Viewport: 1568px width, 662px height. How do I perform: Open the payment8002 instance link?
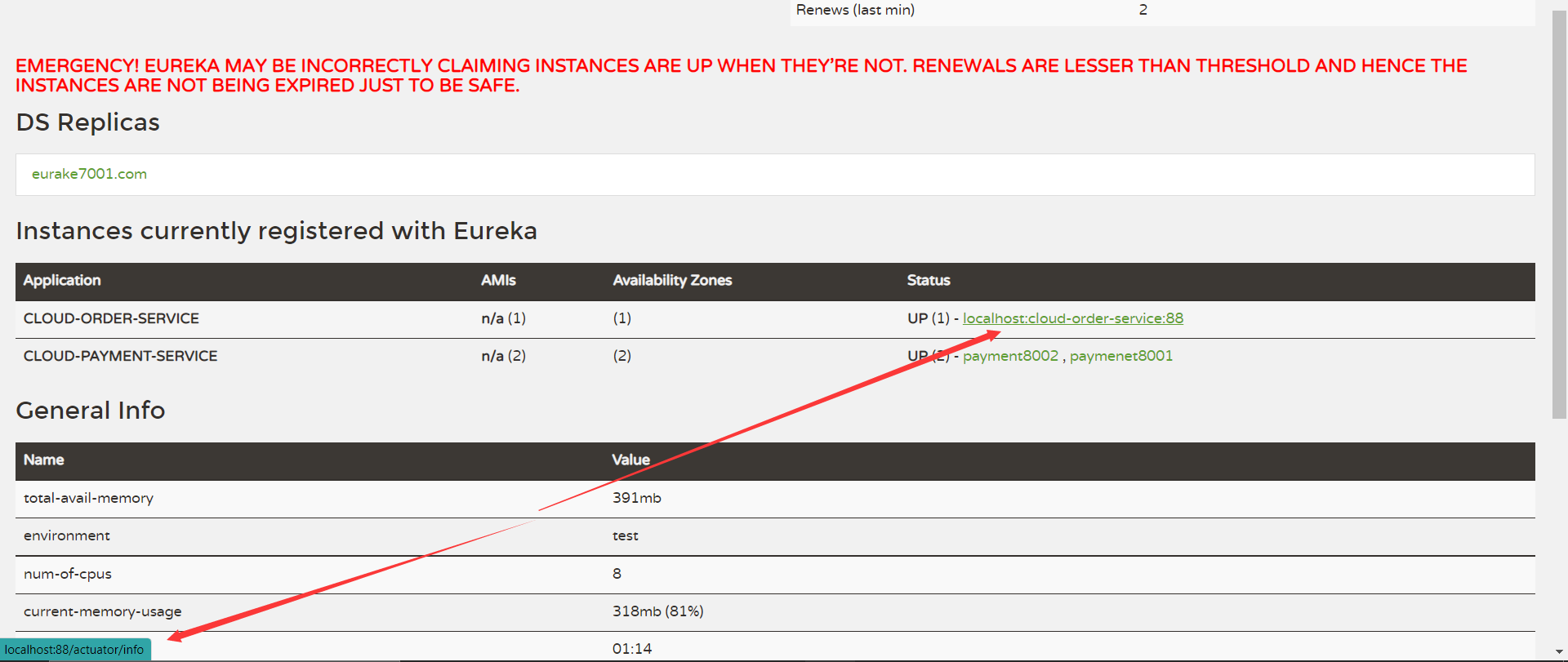pos(1010,356)
